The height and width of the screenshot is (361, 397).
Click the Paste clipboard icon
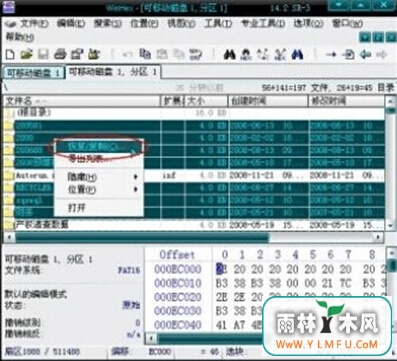click(179, 54)
